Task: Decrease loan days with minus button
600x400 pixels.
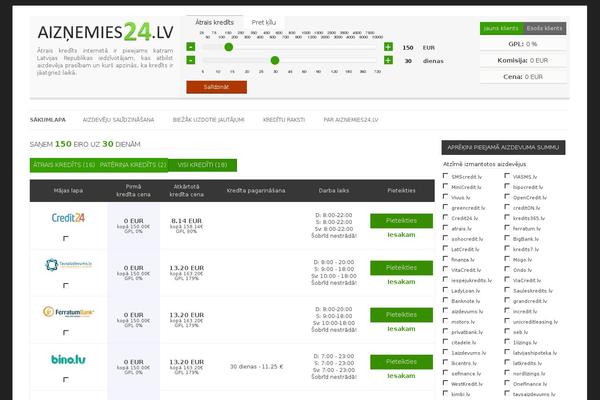Action: coord(191,60)
